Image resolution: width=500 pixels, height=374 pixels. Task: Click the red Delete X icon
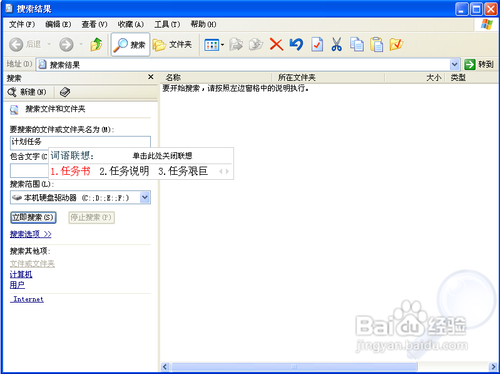click(276, 44)
